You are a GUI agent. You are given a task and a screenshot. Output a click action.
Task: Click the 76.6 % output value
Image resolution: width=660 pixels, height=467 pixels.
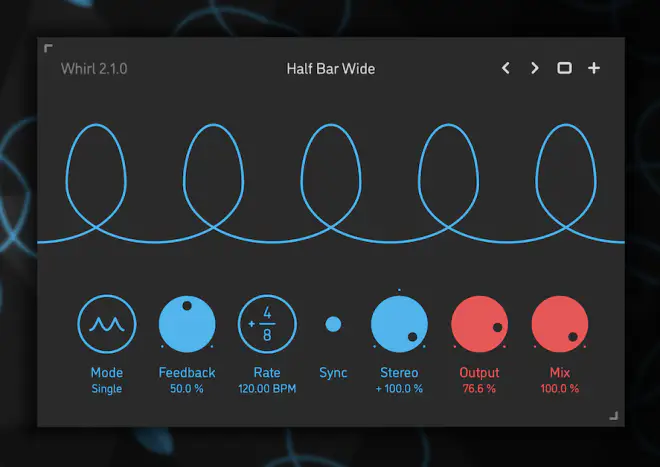coord(480,388)
